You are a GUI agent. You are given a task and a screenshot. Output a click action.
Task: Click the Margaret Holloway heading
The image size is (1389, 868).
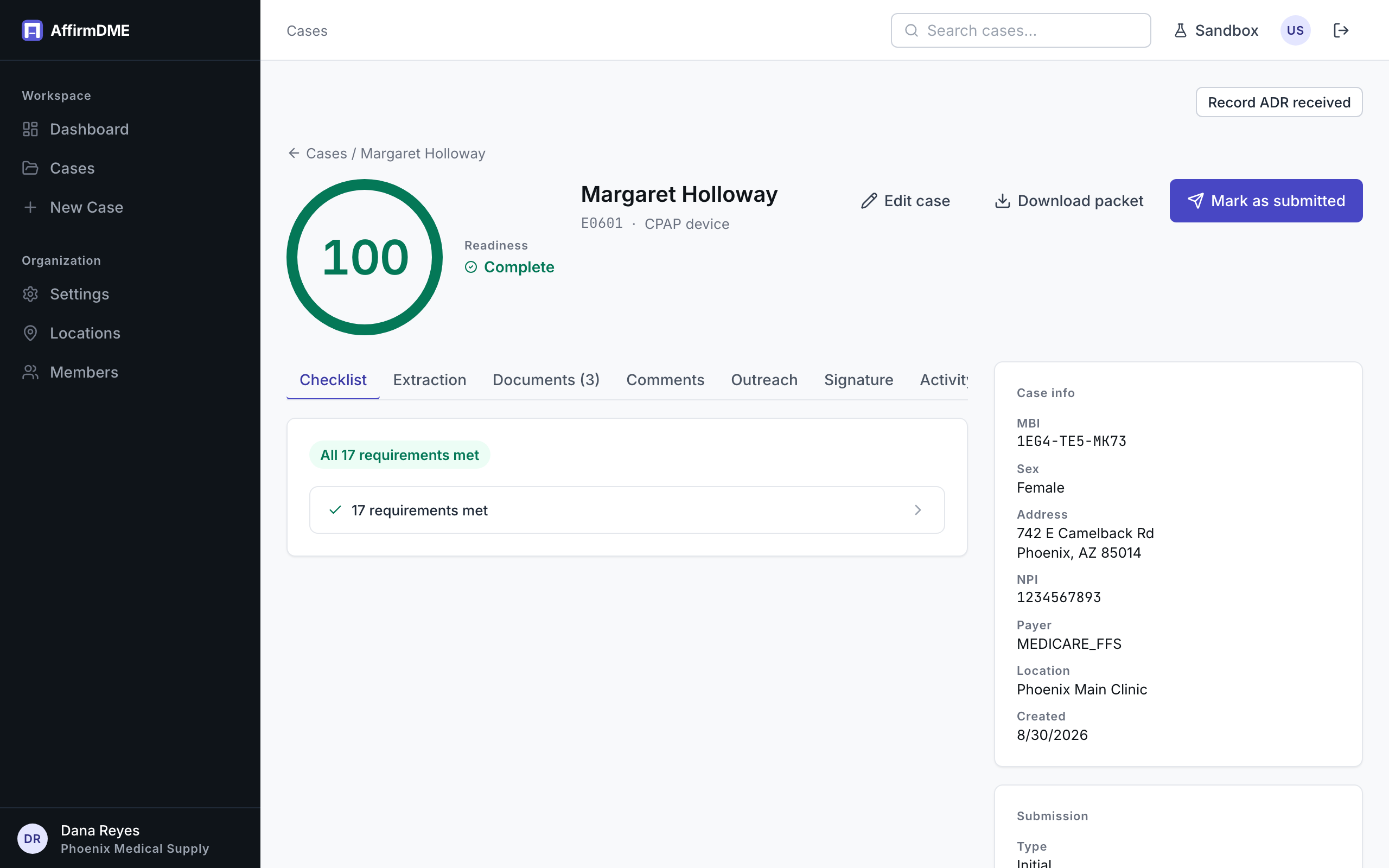click(x=679, y=194)
